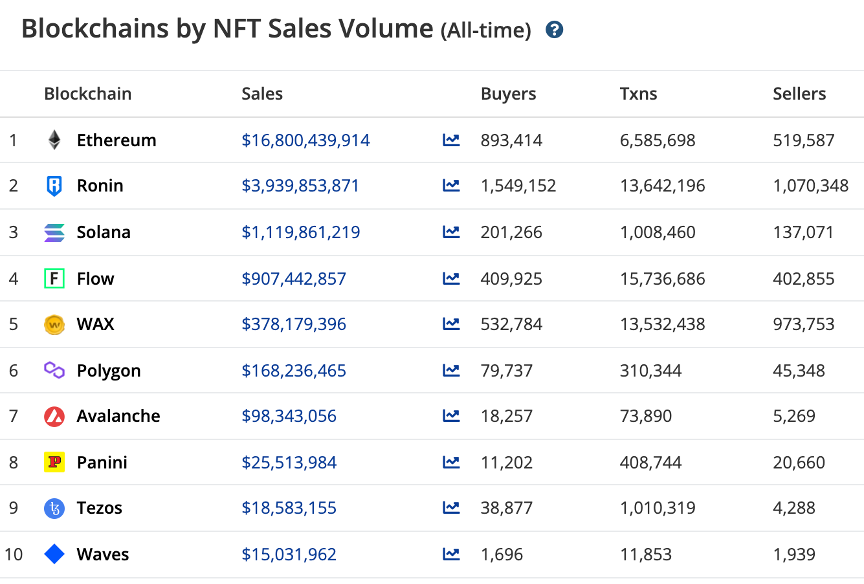Click the Panini logo icon

click(54, 462)
